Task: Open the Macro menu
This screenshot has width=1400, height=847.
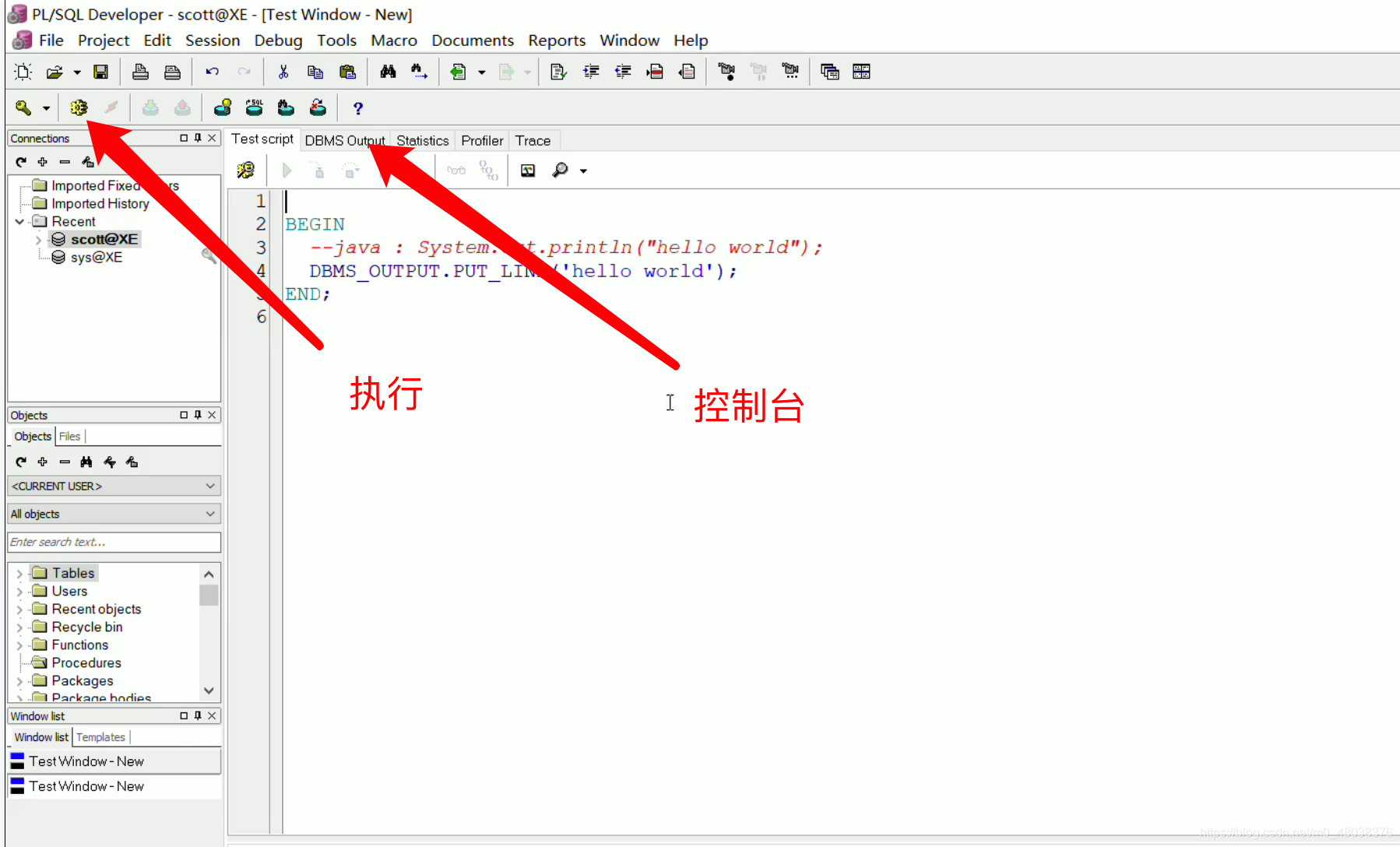Action: tap(394, 40)
